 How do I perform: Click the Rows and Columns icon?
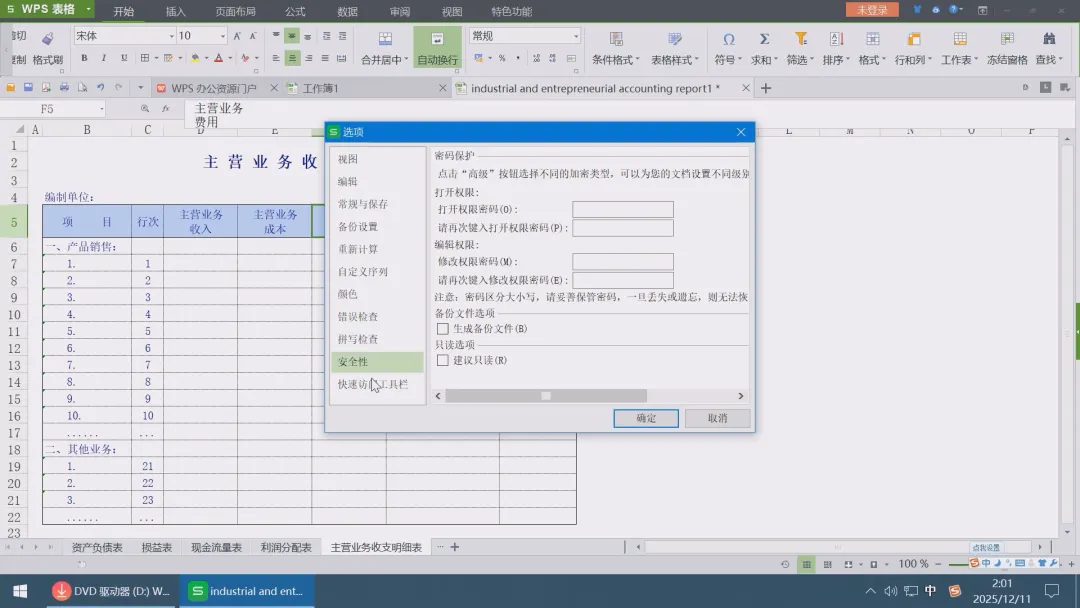pos(914,39)
